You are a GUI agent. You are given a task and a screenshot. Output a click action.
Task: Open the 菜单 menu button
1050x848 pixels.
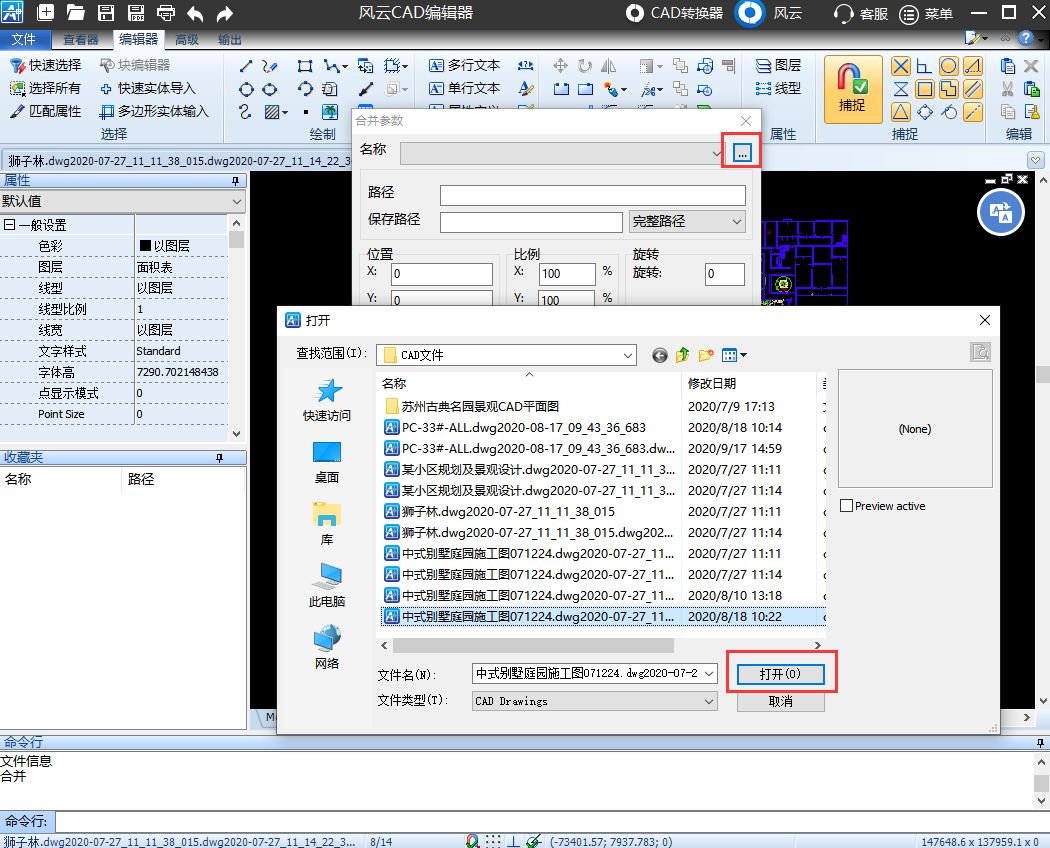pyautogui.click(x=927, y=13)
